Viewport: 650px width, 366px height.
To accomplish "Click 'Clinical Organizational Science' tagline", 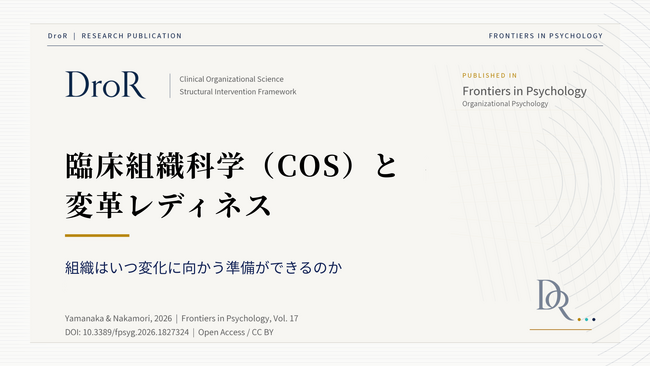I will click(231, 79).
